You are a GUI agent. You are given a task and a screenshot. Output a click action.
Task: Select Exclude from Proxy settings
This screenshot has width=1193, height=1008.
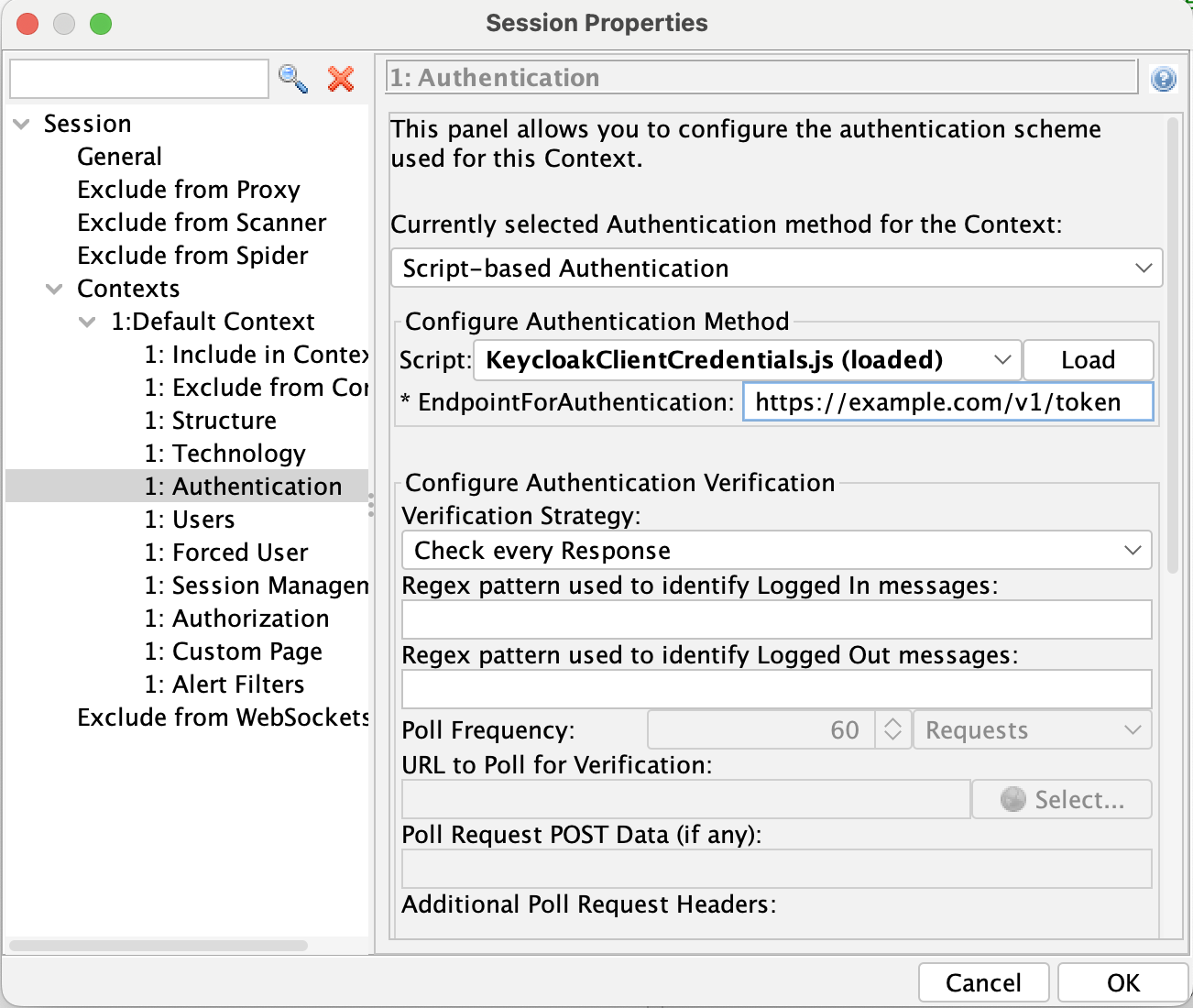[188, 189]
